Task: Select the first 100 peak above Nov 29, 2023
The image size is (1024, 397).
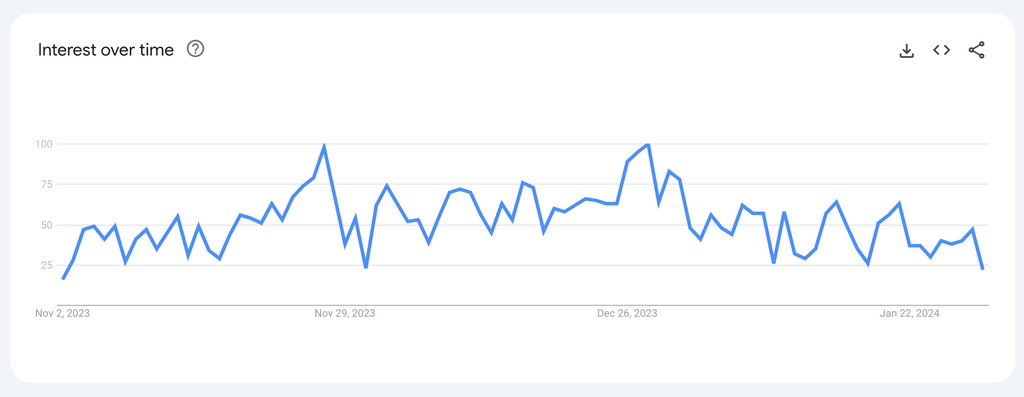Action: point(324,145)
